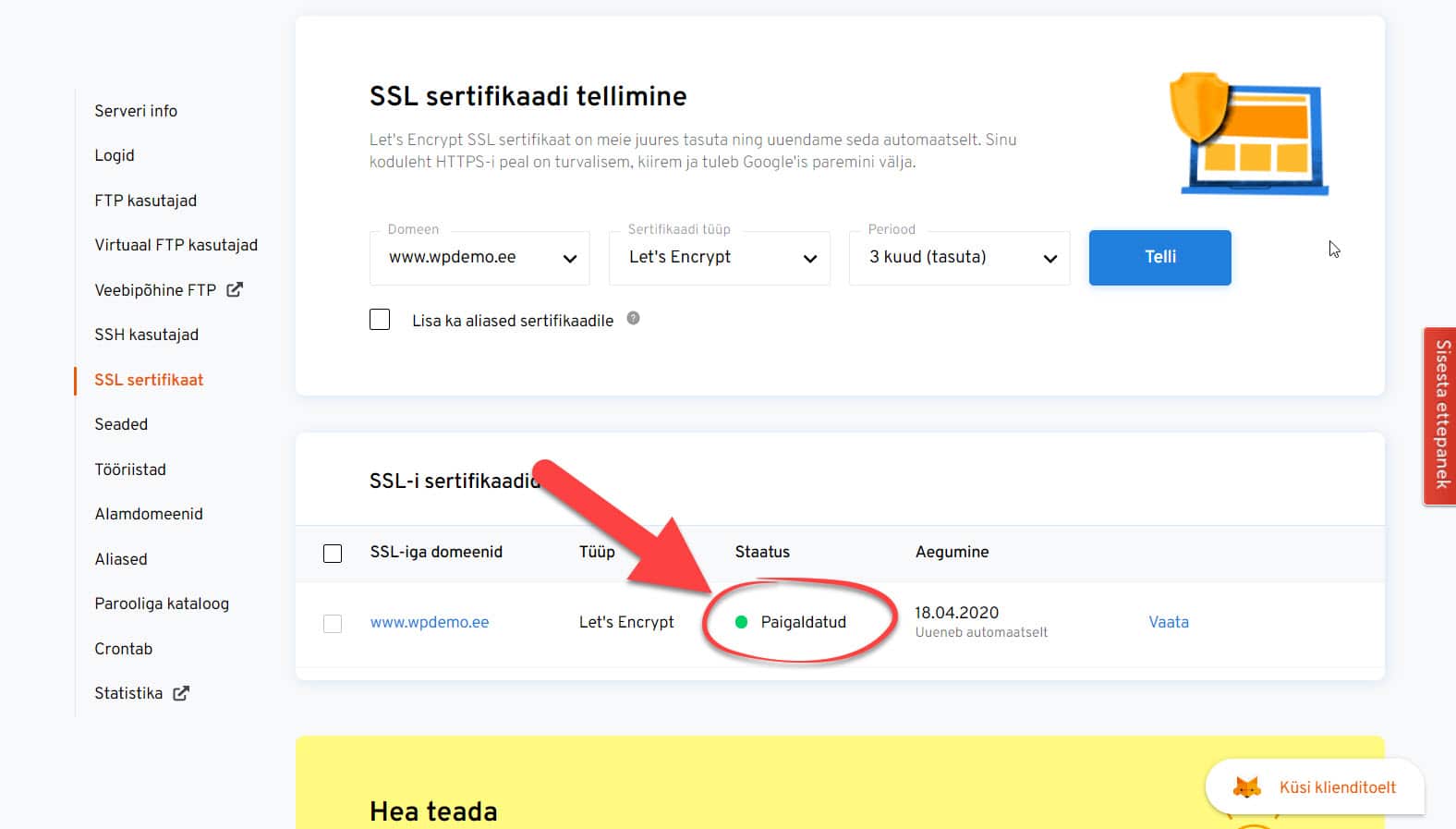Go to SSH kasutajad
1456x829 pixels.
pos(146,335)
